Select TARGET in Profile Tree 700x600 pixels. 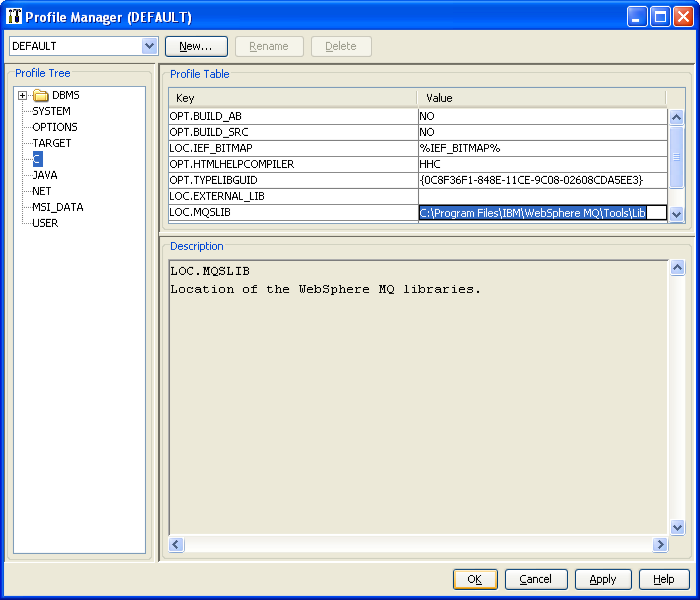[x=52, y=143]
